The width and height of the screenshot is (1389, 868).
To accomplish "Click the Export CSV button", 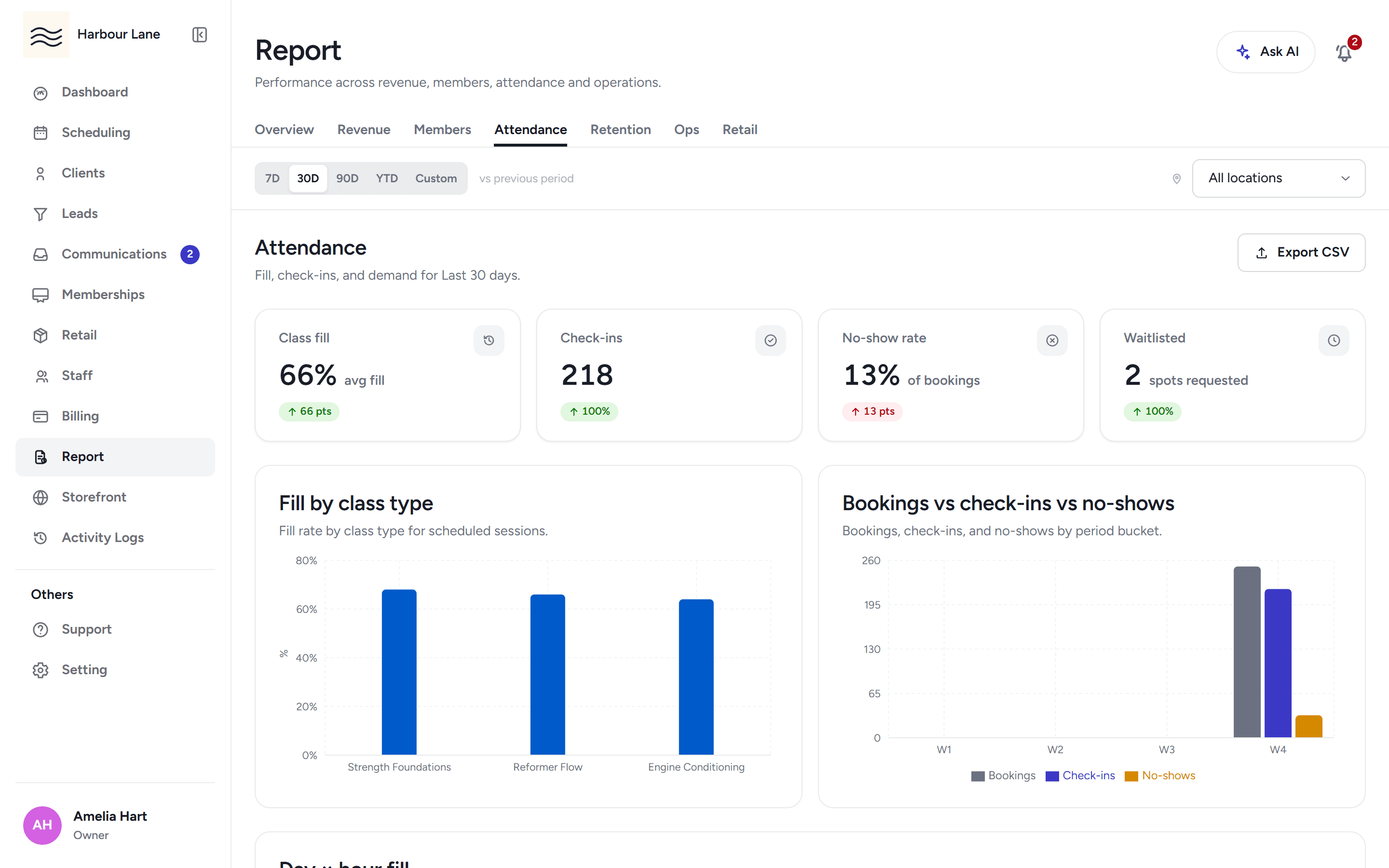I will 1301,253.
